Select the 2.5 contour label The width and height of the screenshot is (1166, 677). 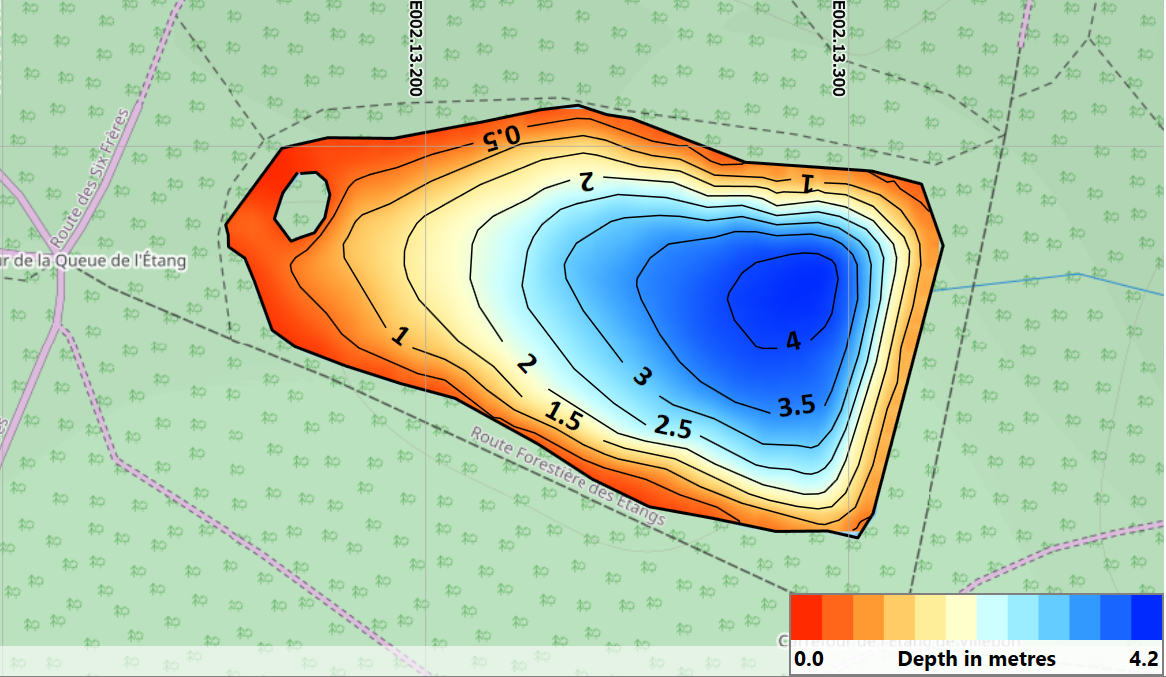[x=673, y=427]
